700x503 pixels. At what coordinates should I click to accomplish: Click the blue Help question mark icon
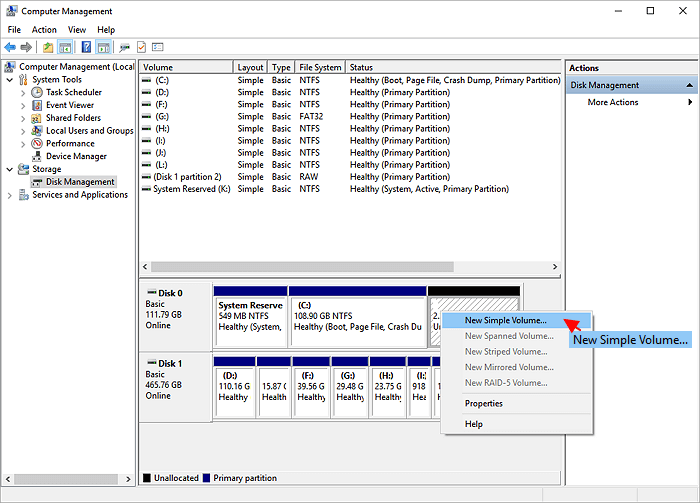[x=87, y=47]
